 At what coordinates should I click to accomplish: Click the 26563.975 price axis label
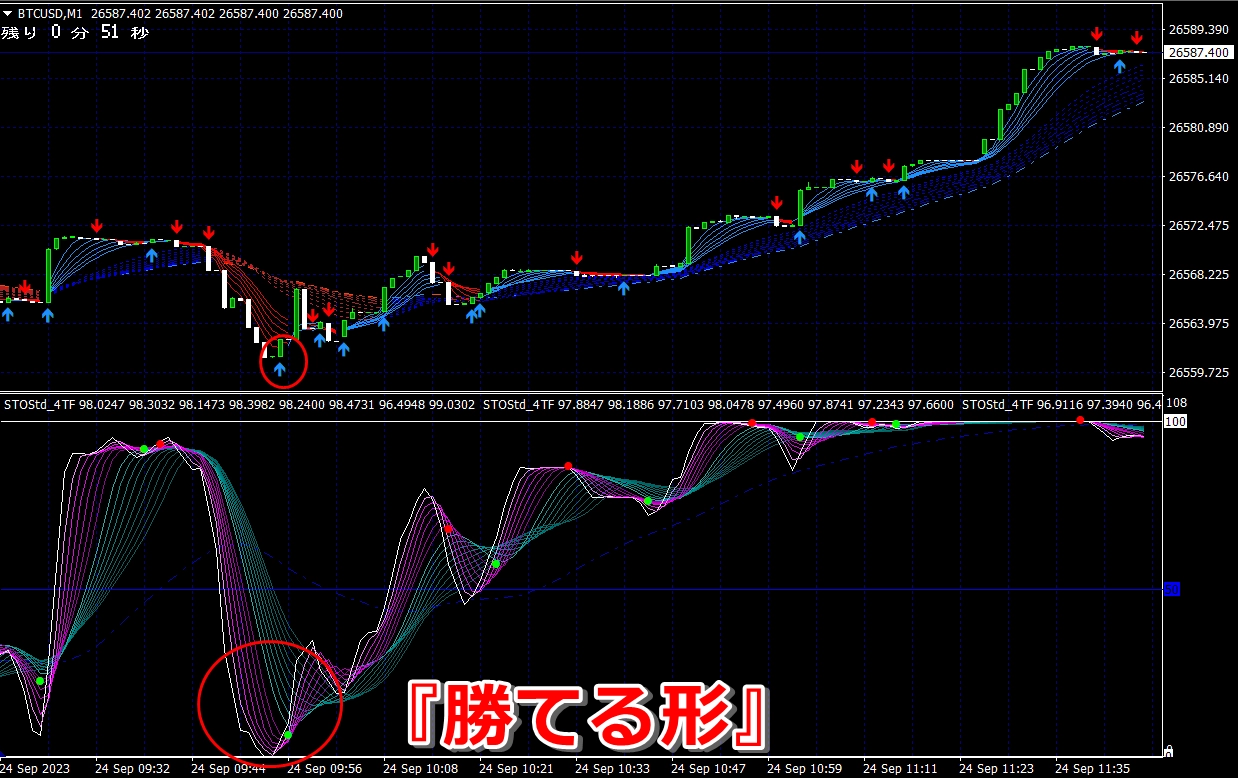pyautogui.click(x=1198, y=323)
